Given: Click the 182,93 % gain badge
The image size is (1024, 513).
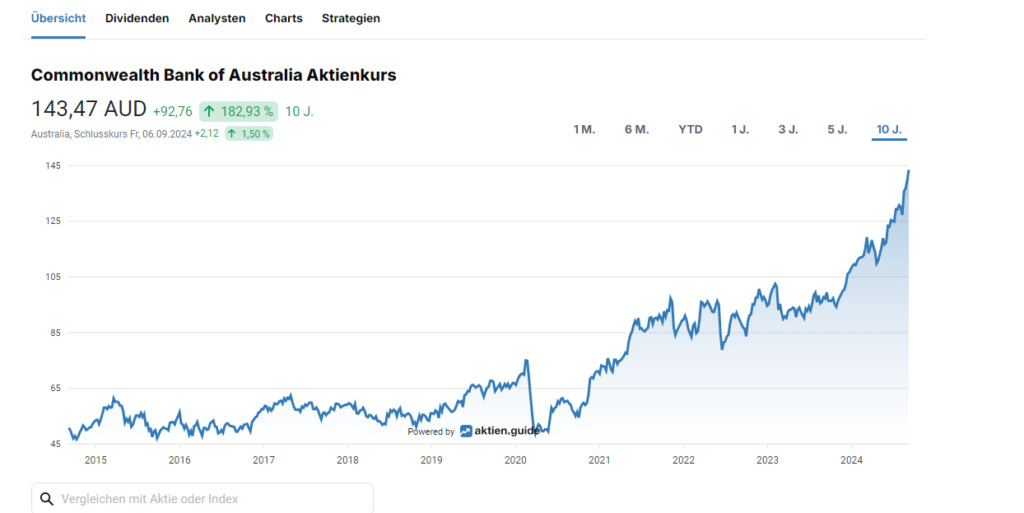Looking at the screenshot, I should (x=238, y=112).
